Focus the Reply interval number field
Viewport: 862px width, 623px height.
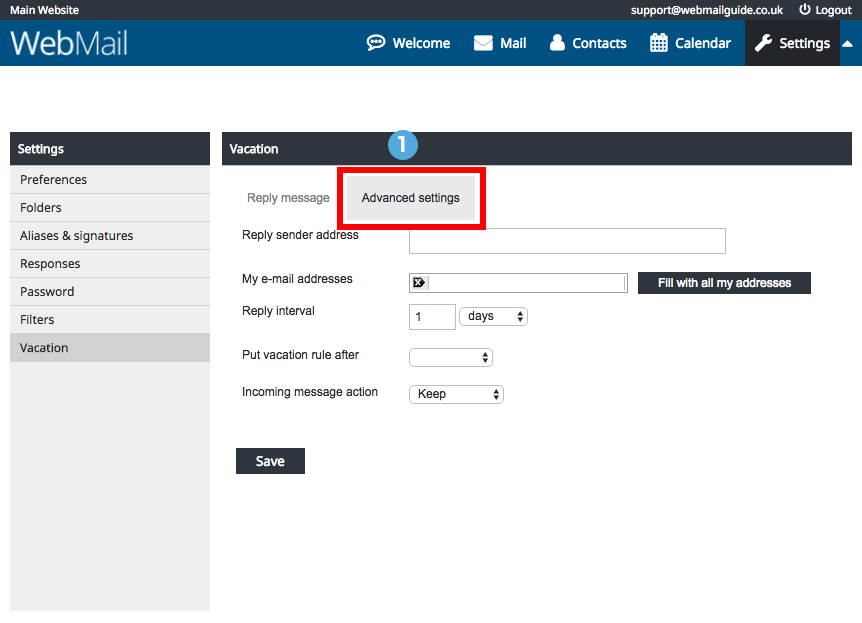click(x=432, y=317)
